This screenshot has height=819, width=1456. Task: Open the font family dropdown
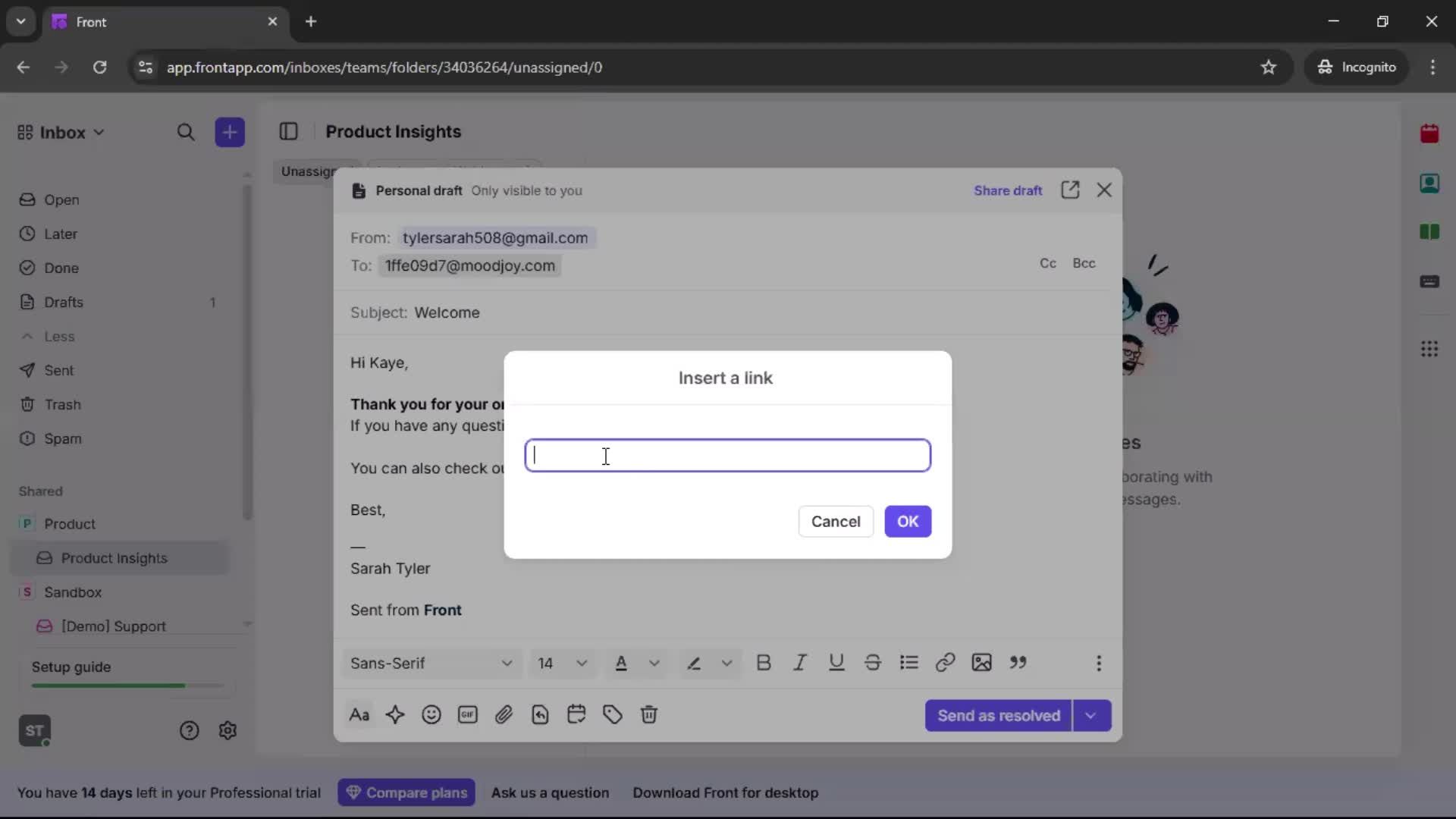[x=430, y=663]
